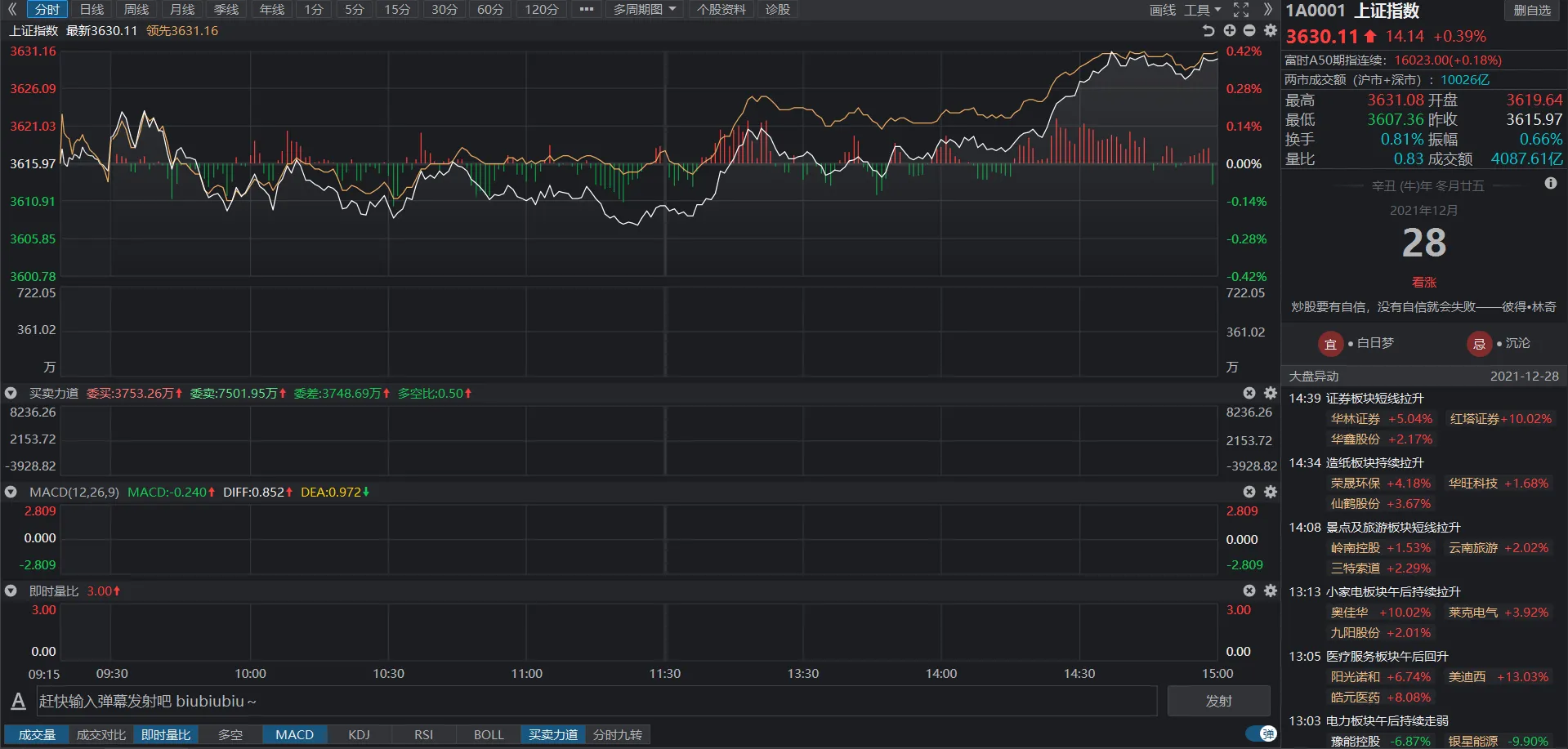Open settings for the 即时量比 panel
The image size is (1568, 749).
tap(1270, 591)
